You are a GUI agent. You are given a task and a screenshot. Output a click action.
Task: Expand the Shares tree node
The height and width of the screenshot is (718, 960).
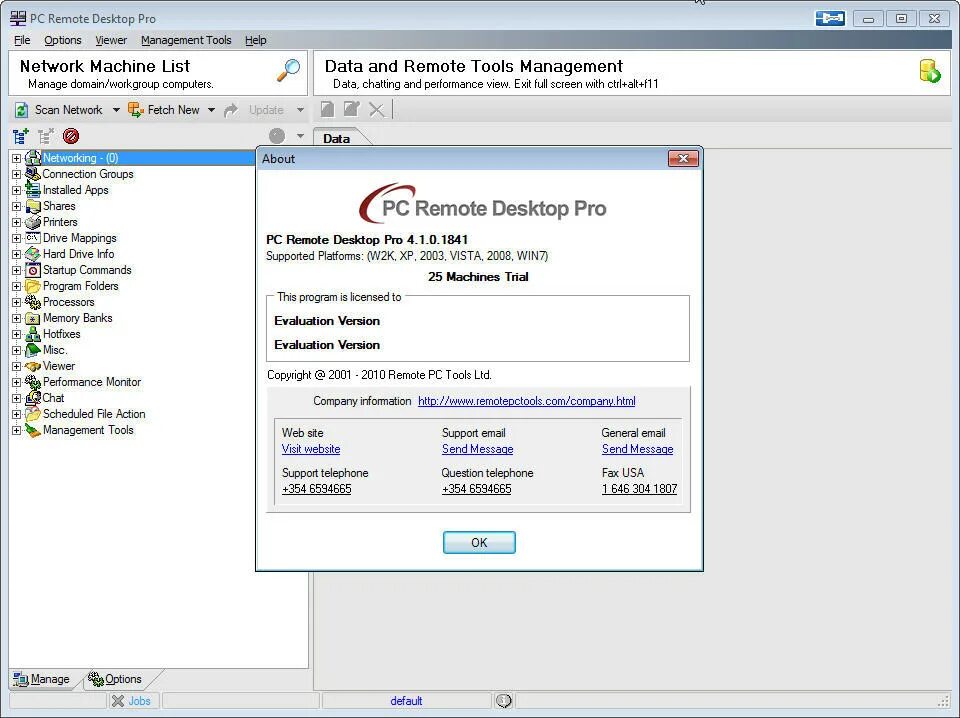[17, 206]
